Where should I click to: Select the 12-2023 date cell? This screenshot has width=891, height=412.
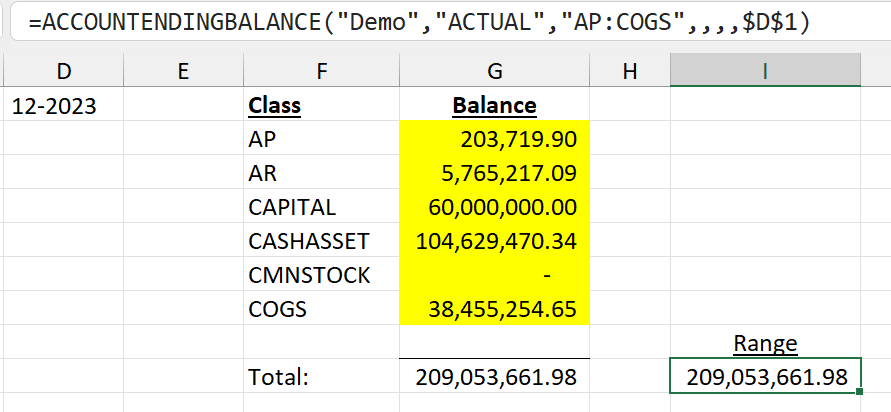pyautogui.click(x=64, y=104)
